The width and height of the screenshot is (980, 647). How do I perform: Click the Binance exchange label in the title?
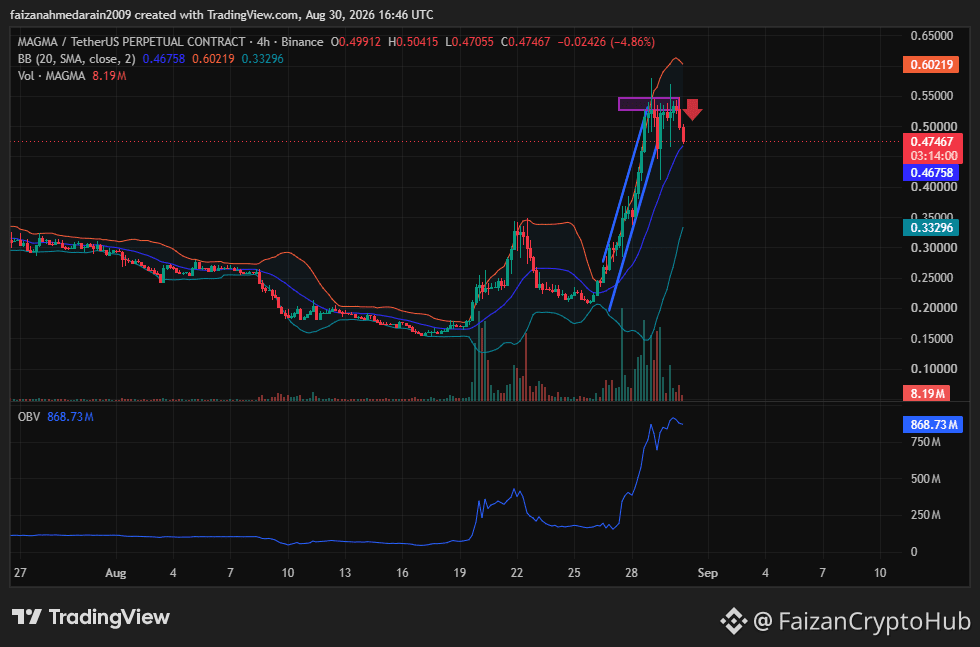pos(302,42)
